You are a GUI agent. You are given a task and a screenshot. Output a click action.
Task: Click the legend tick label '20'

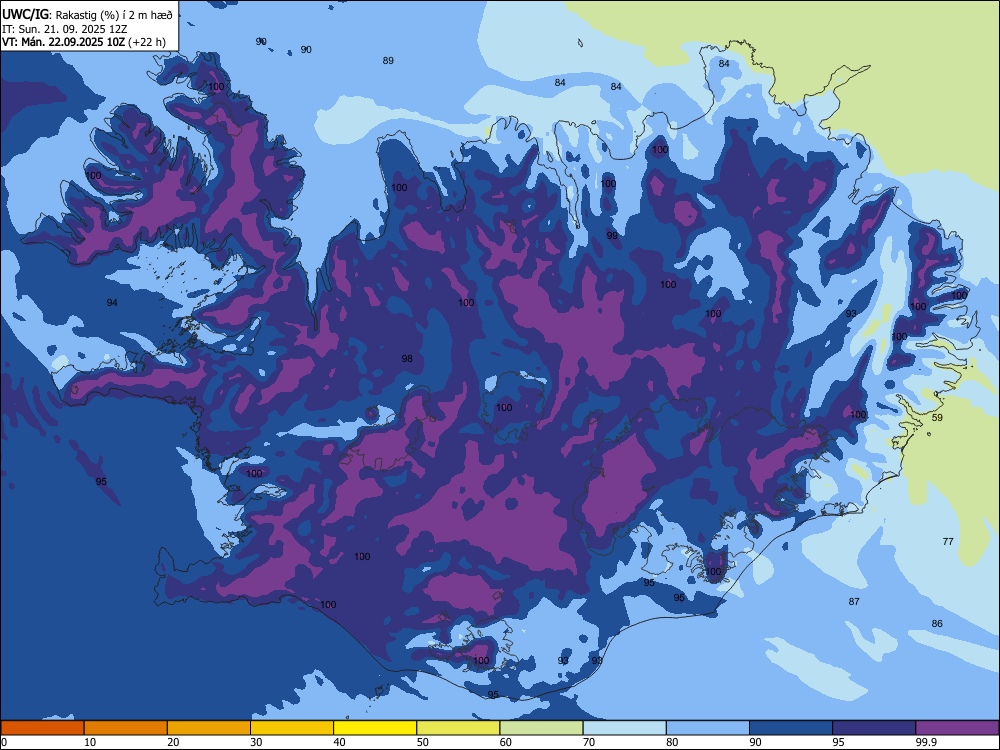pos(173,742)
